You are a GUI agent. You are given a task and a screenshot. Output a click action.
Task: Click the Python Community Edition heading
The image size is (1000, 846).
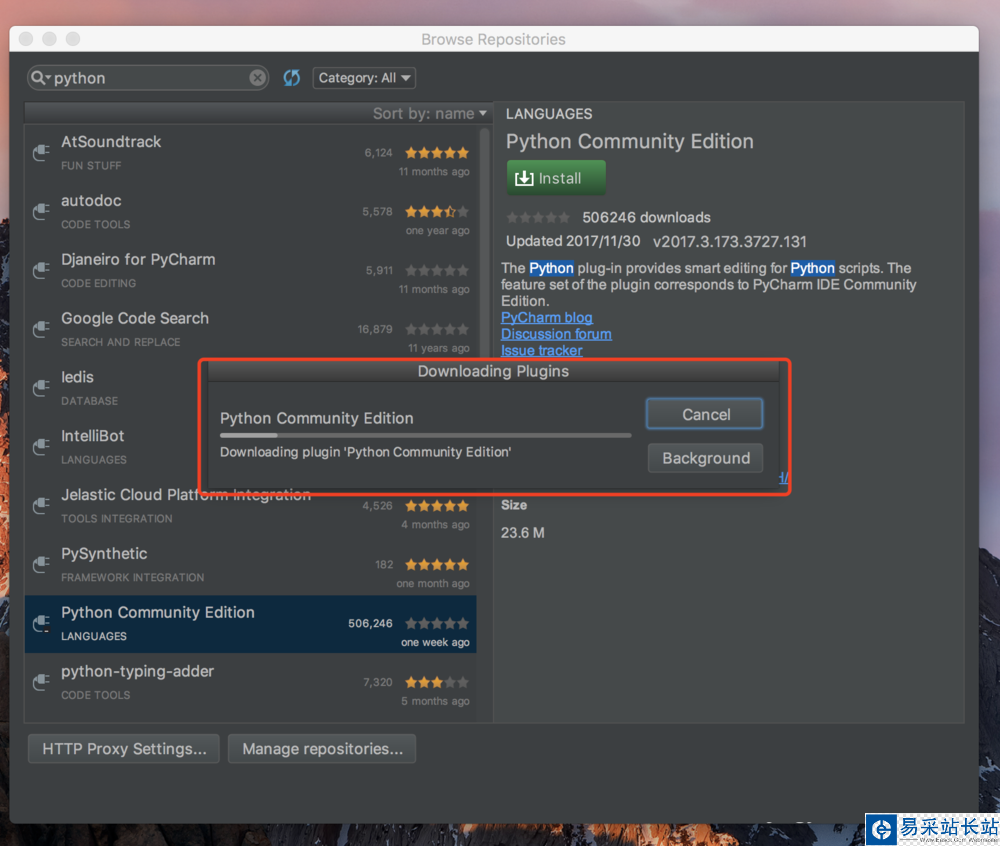pyautogui.click(x=629, y=141)
